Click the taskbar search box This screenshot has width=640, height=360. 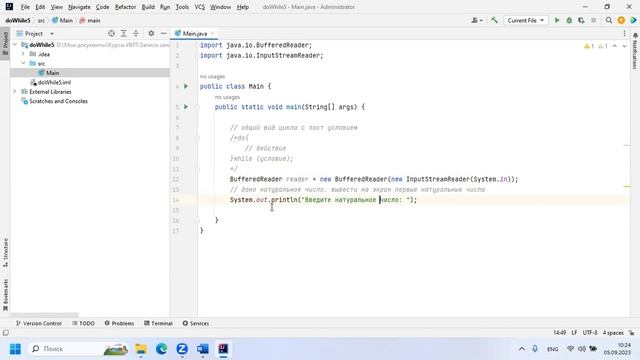tap(79, 349)
